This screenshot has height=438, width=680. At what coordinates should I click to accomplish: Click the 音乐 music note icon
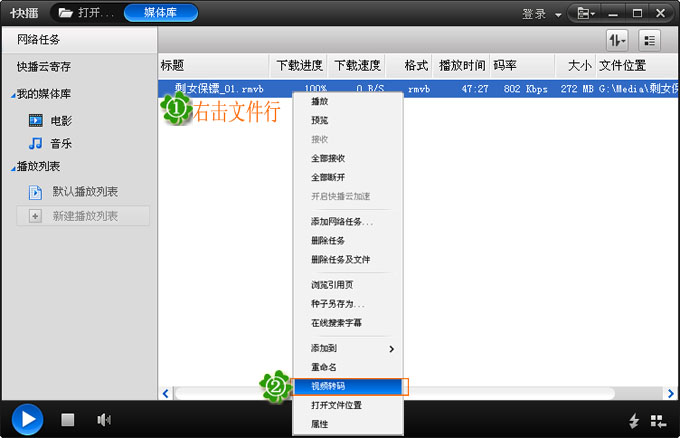pyautogui.click(x=36, y=143)
